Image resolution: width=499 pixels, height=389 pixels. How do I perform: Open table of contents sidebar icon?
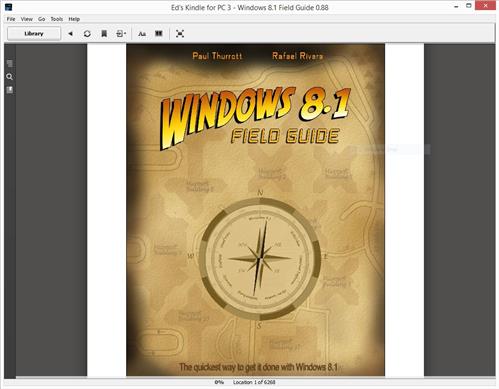coord(10,63)
